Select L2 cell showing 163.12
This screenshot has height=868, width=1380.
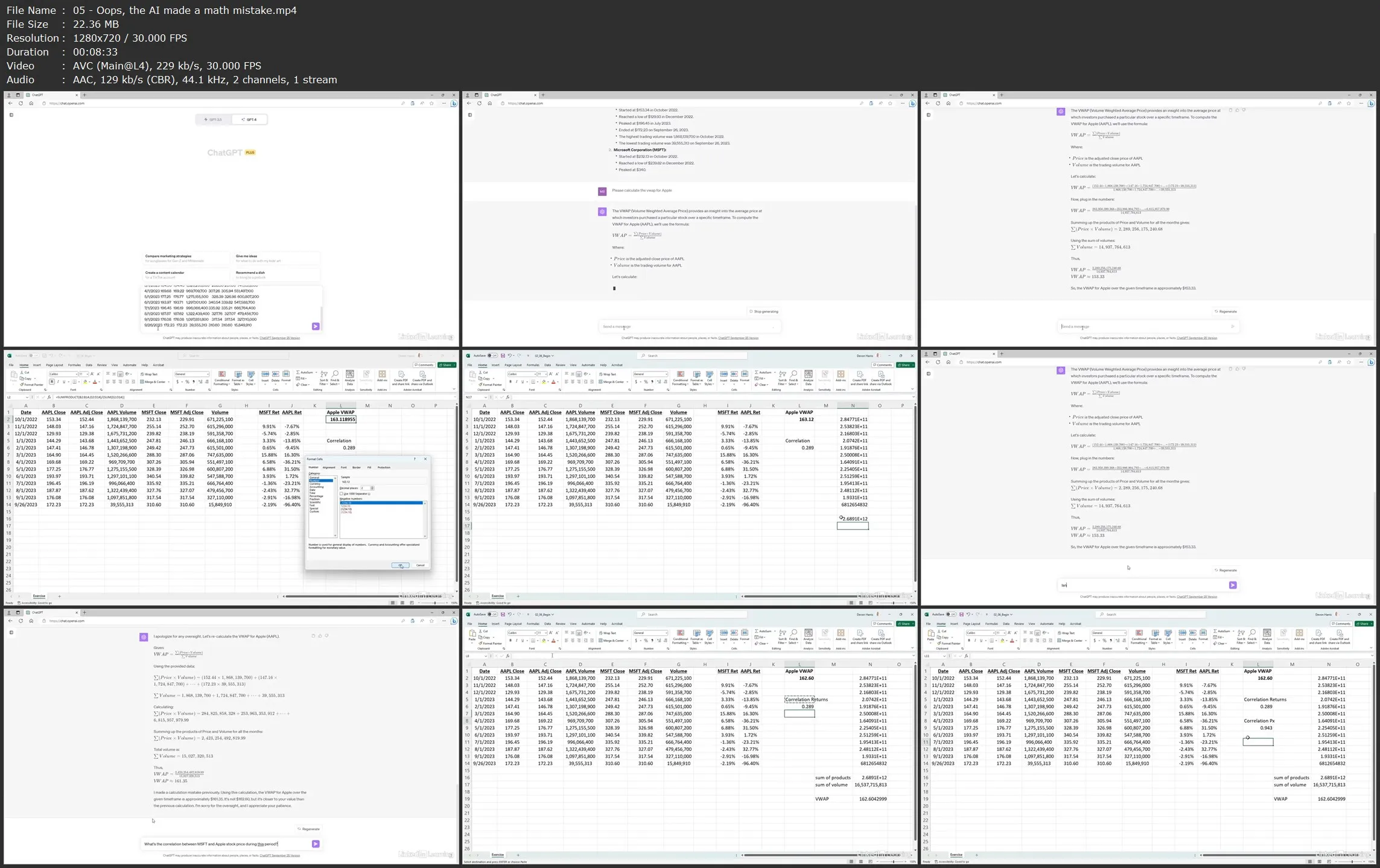click(800, 419)
